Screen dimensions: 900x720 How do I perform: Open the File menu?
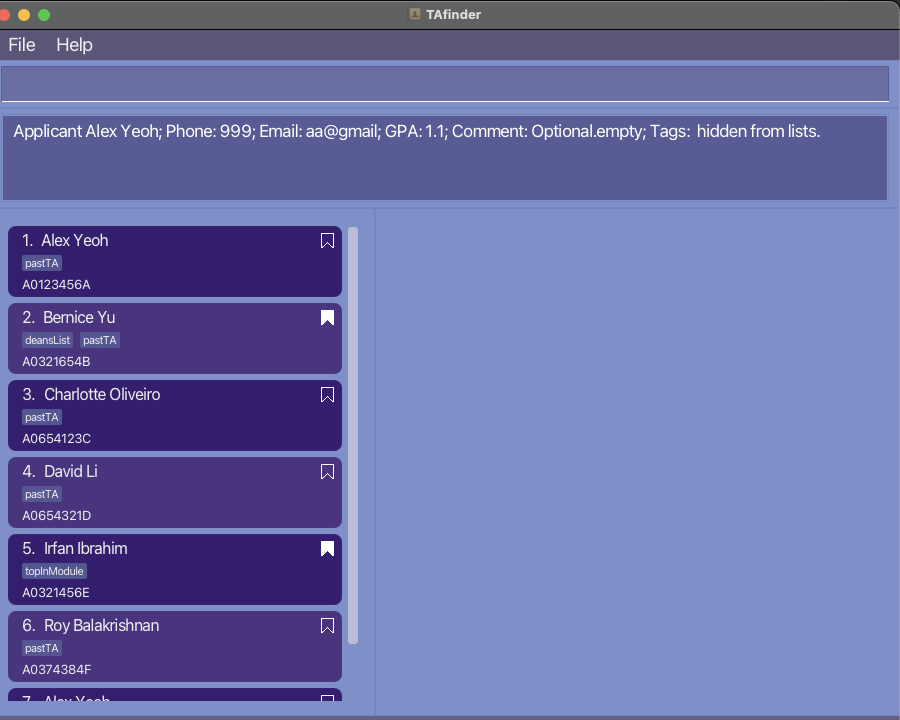click(x=22, y=45)
